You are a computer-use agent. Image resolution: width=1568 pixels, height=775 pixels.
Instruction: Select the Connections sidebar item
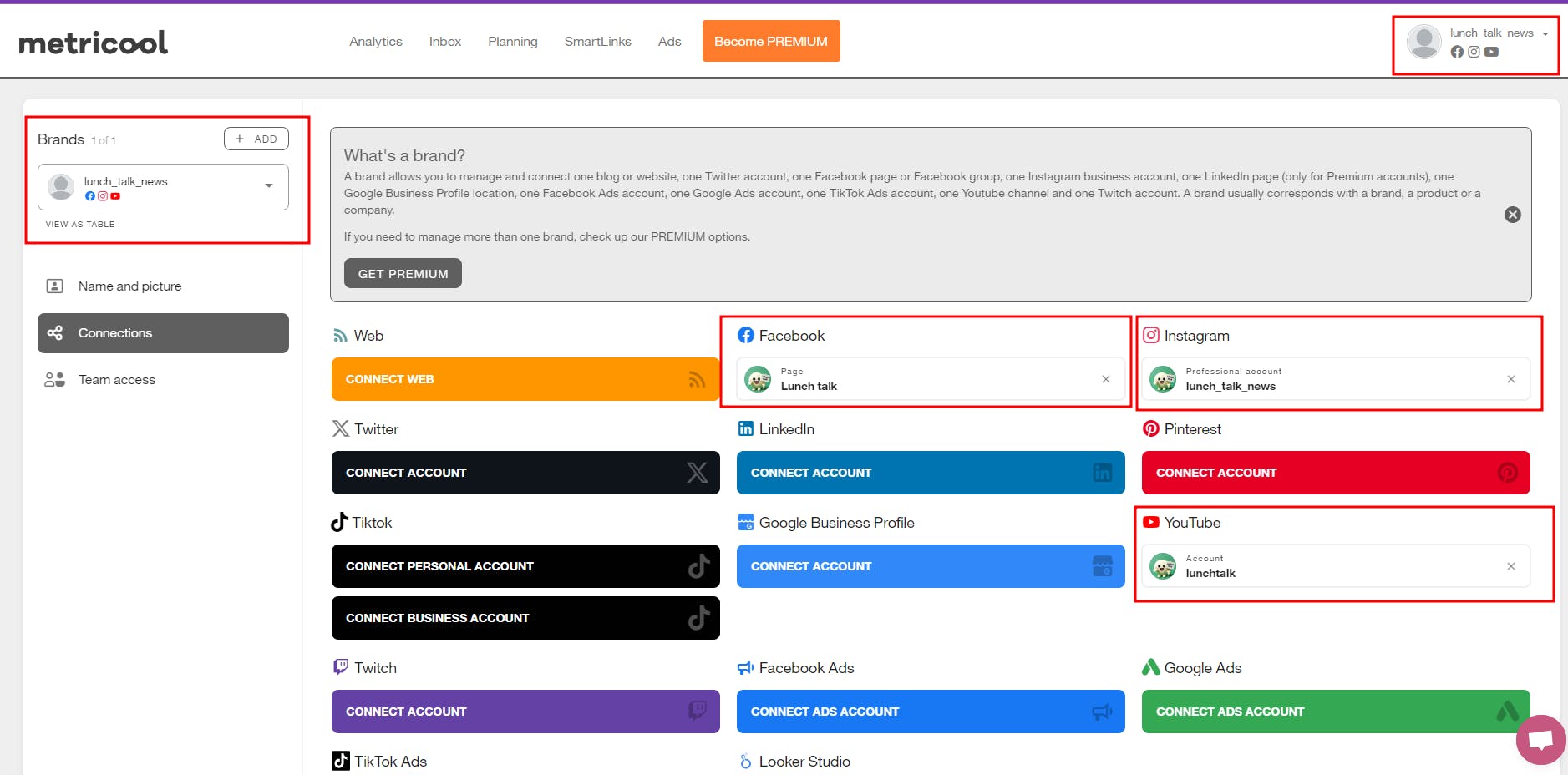tap(163, 333)
